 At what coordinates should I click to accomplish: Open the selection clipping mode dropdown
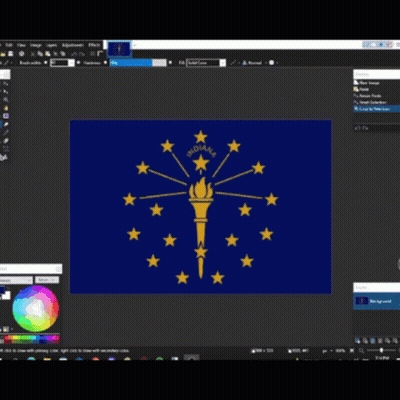(274, 62)
